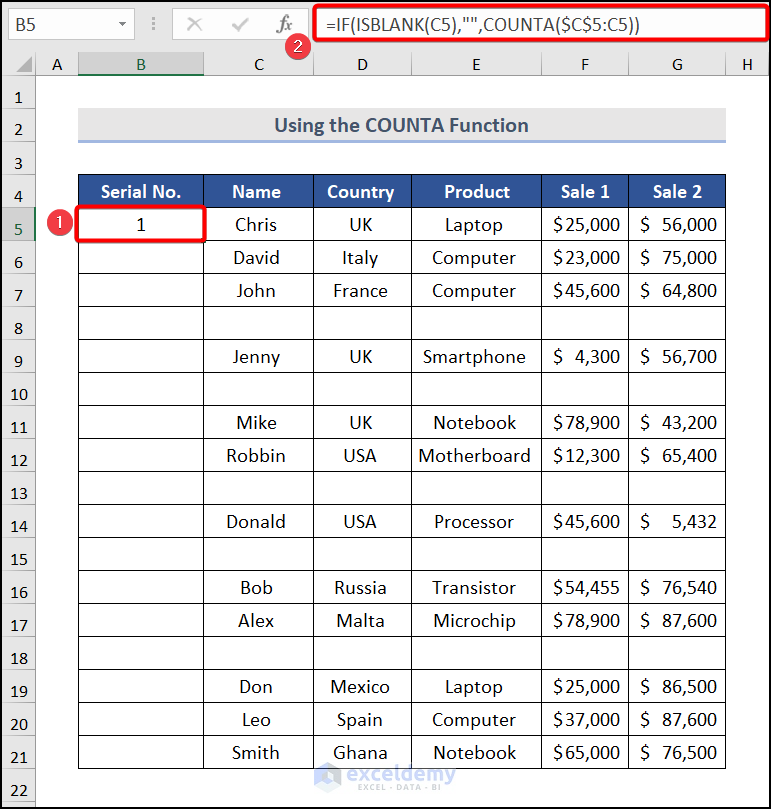
Task: Select column G header
Action: click(677, 65)
